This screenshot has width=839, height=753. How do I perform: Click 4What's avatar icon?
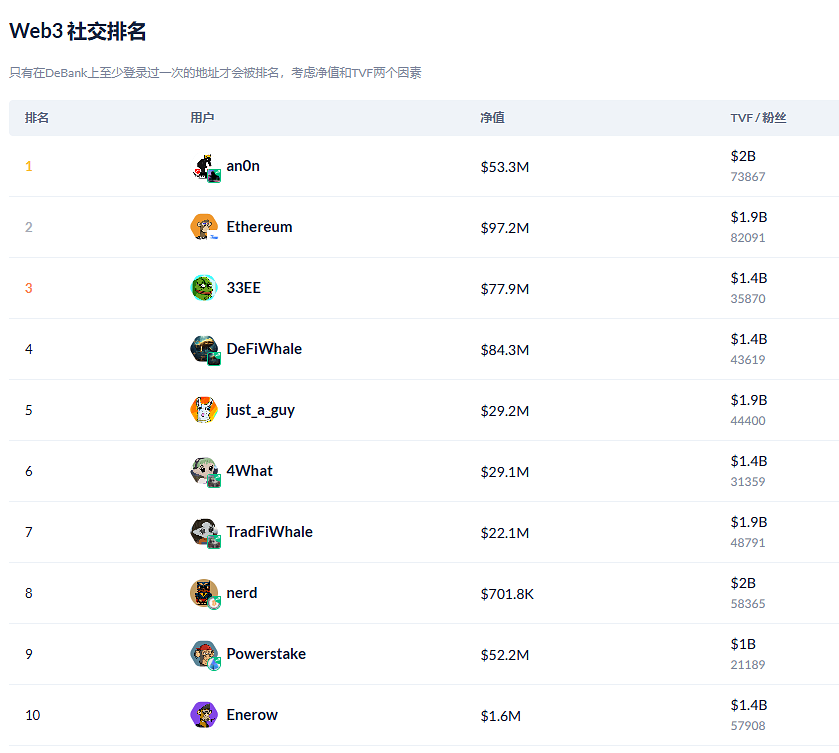point(204,471)
